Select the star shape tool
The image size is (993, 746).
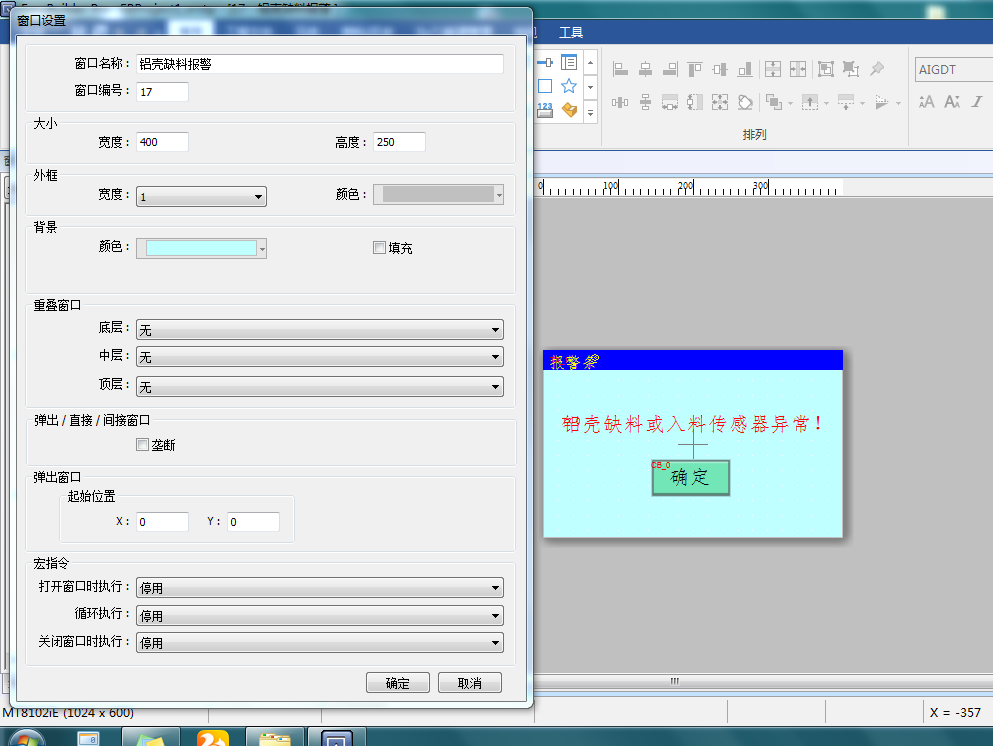click(x=569, y=86)
